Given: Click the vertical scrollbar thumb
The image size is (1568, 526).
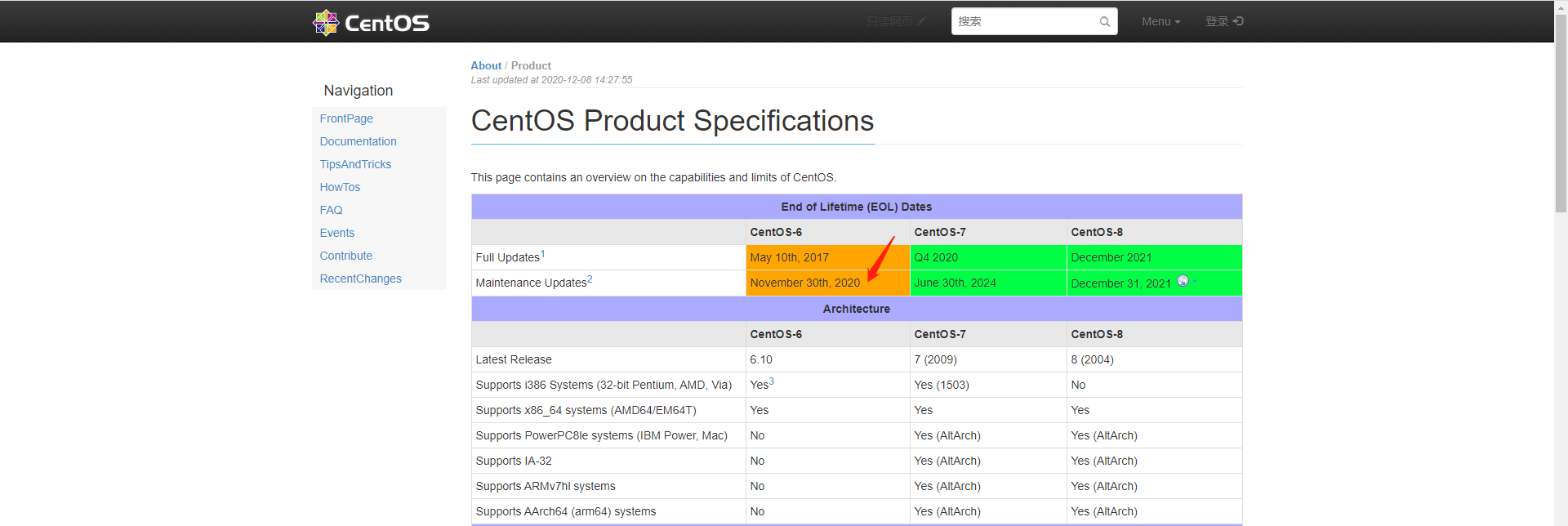Looking at the screenshot, I should coord(1561,114).
